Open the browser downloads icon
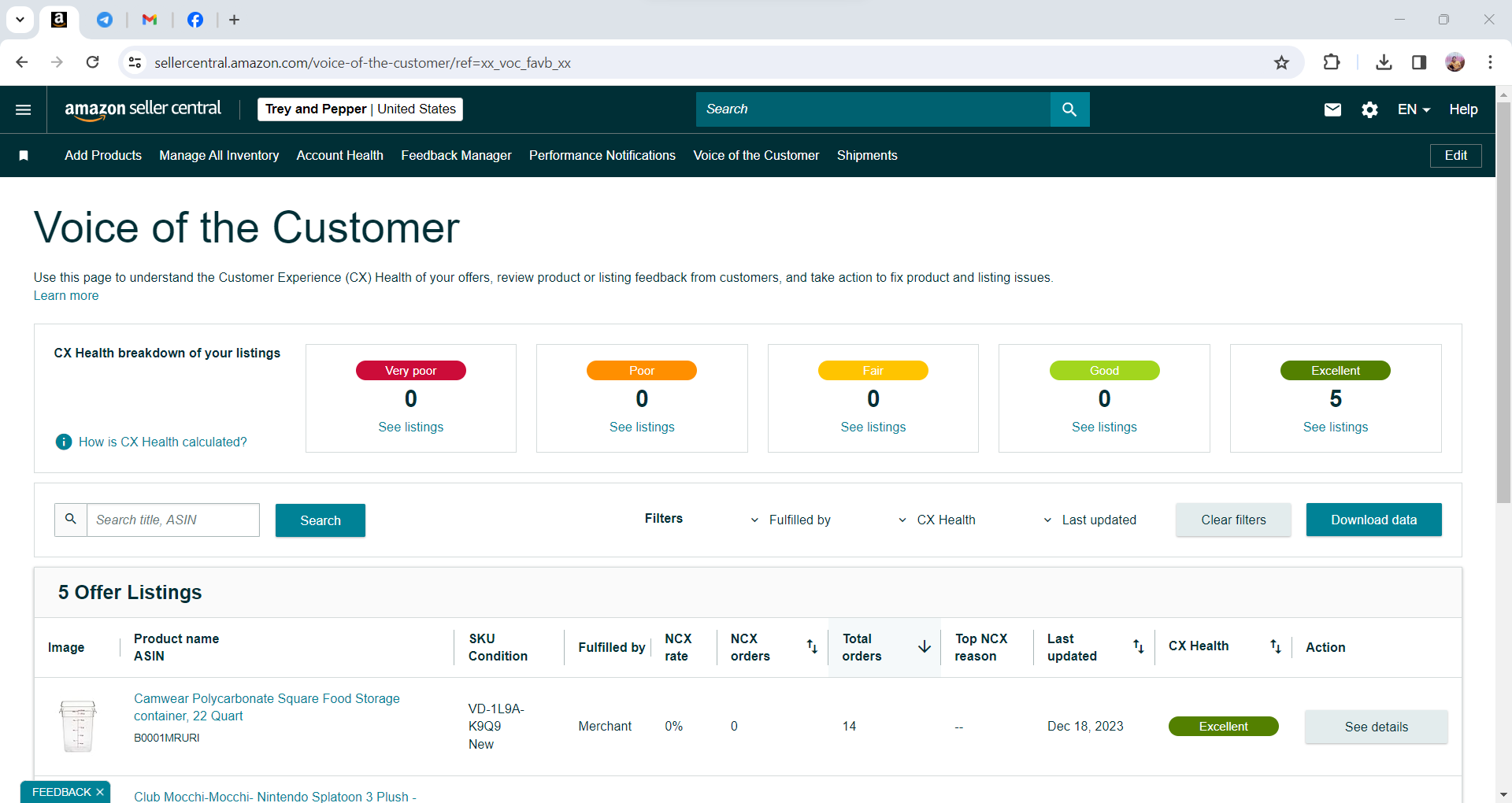This screenshot has height=803, width=1512. coord(1384,62)
